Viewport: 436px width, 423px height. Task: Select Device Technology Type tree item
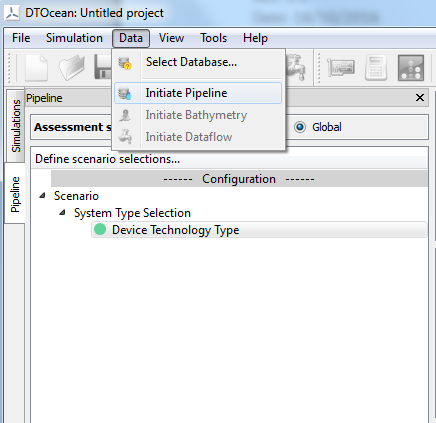pos(259,230)
